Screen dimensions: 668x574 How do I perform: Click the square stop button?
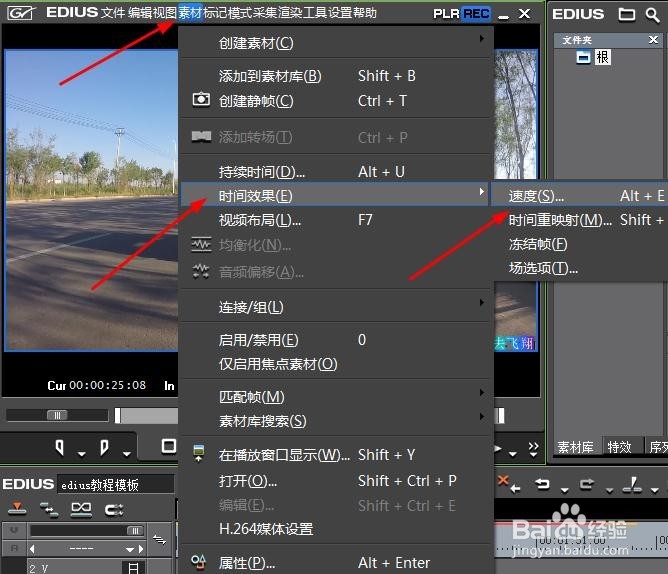[x=169, y=446]
